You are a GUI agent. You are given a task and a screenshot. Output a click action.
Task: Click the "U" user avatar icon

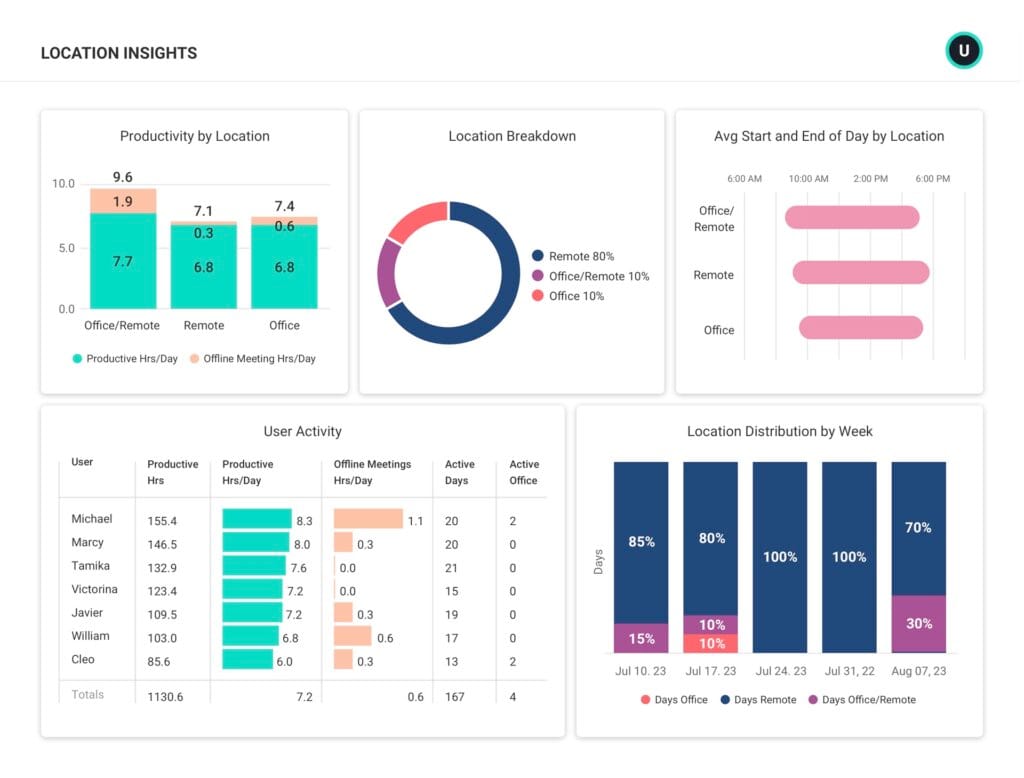pyautogui.click(x=963, y=49)
